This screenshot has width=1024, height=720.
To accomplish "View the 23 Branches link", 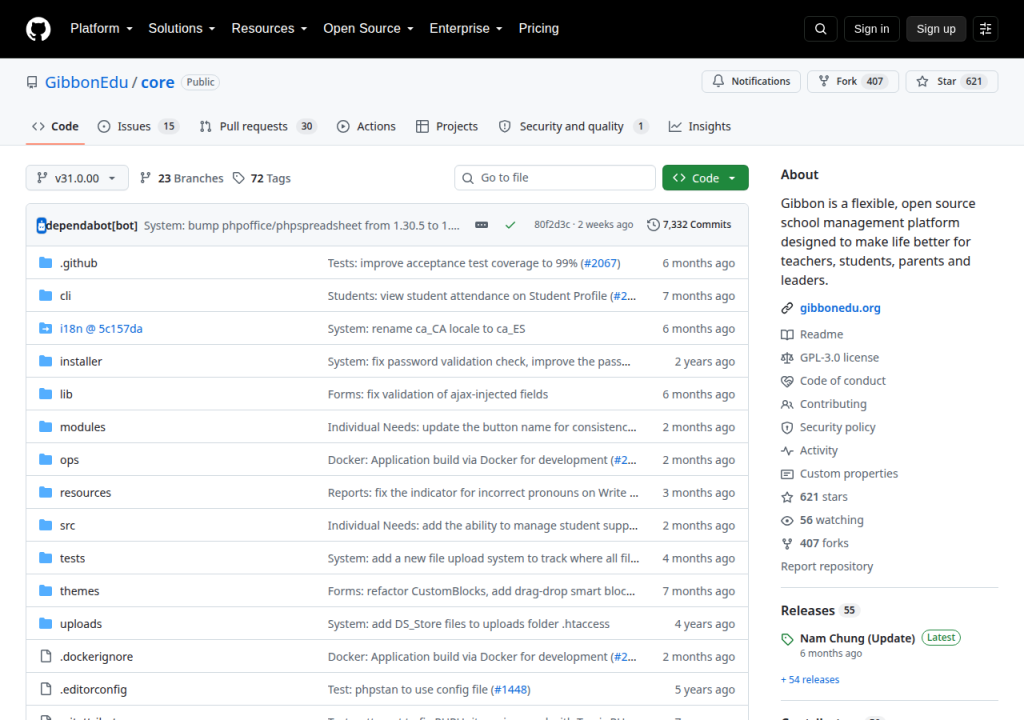I will tap(182, 178).
